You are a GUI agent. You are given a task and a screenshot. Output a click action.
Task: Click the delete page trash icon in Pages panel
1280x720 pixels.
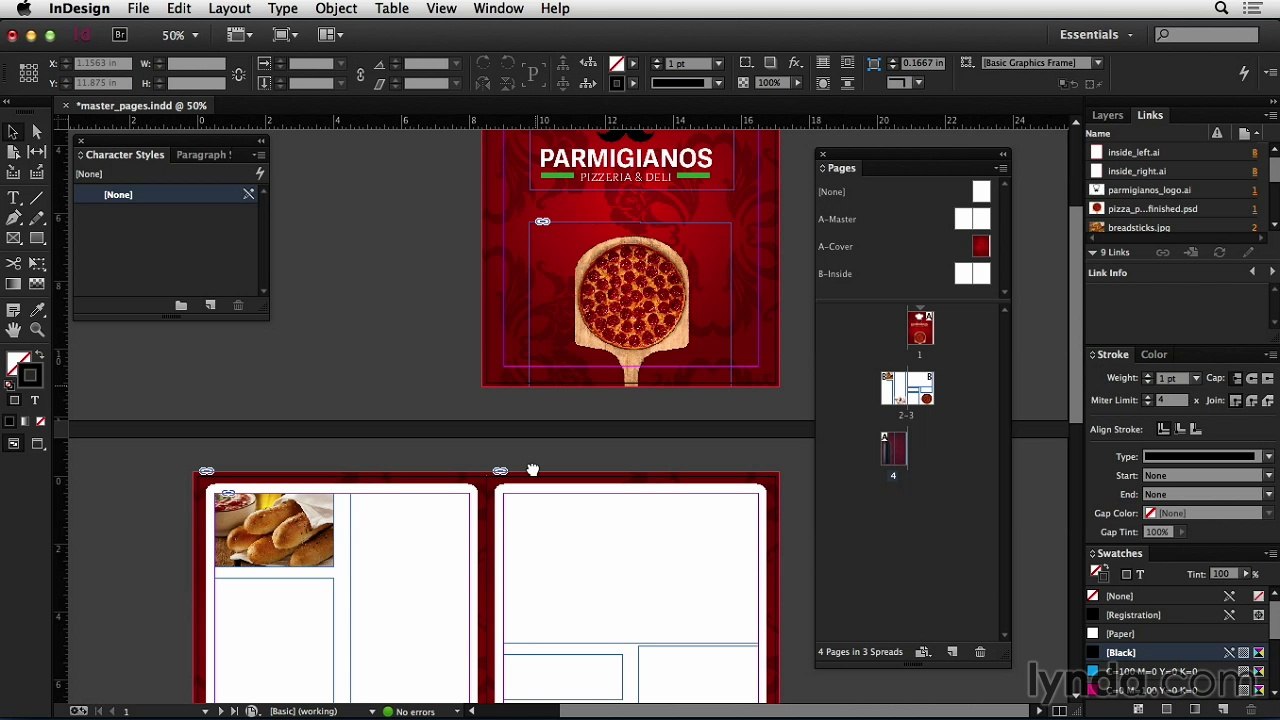(980, 652)
